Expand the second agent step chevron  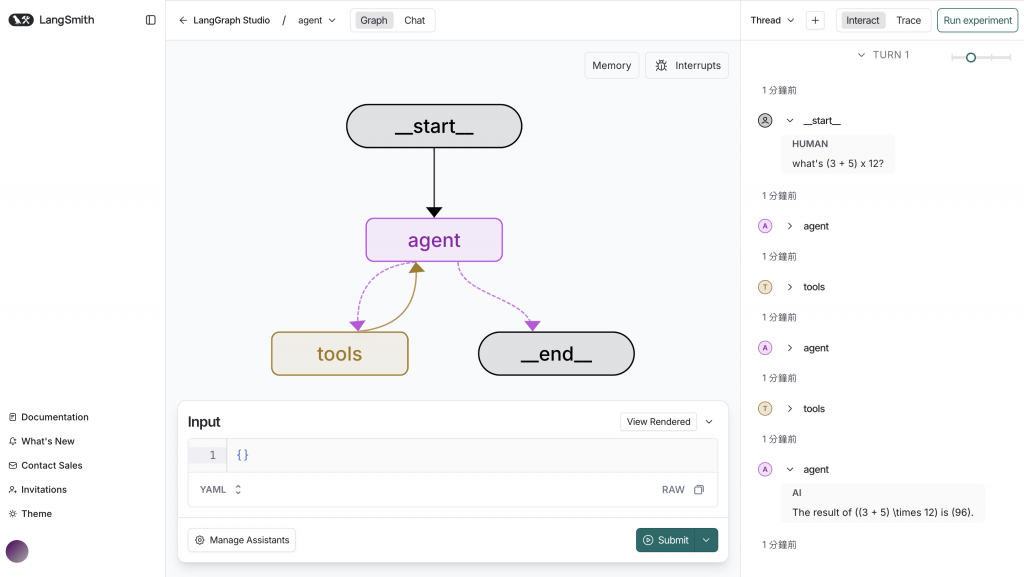tap(790, 348)
